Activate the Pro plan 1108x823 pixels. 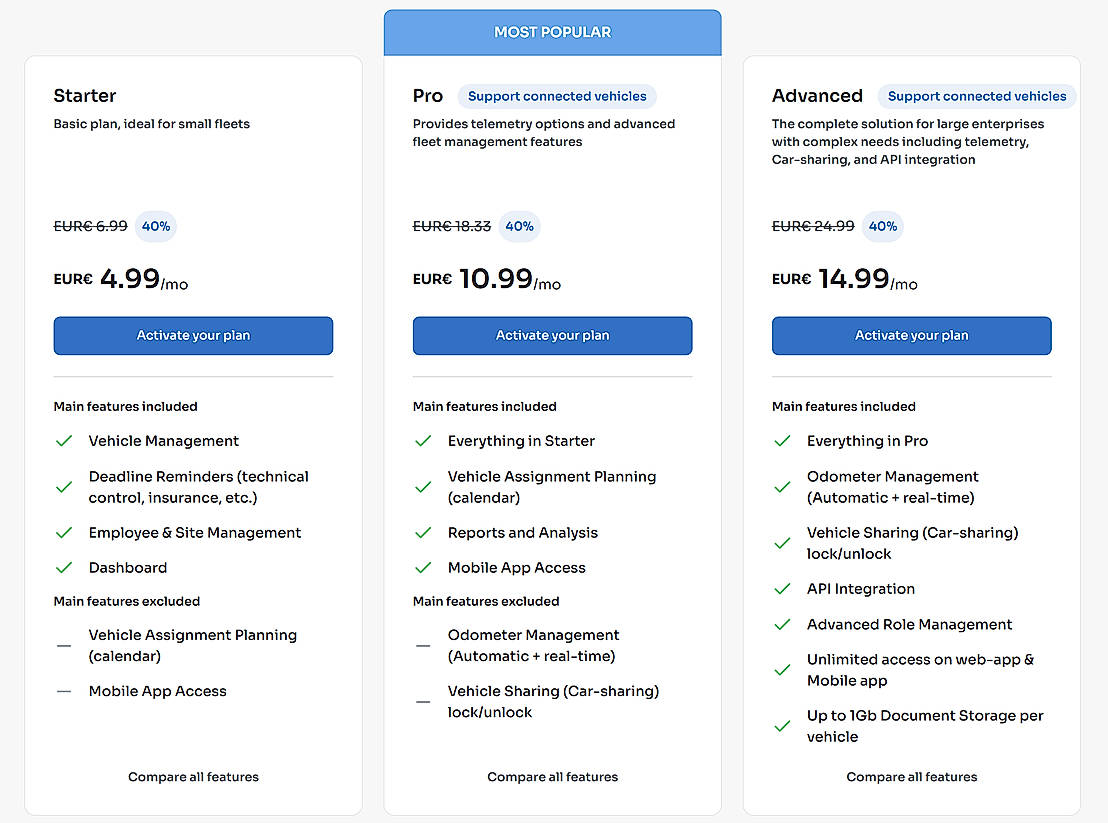tap(552, 336)
